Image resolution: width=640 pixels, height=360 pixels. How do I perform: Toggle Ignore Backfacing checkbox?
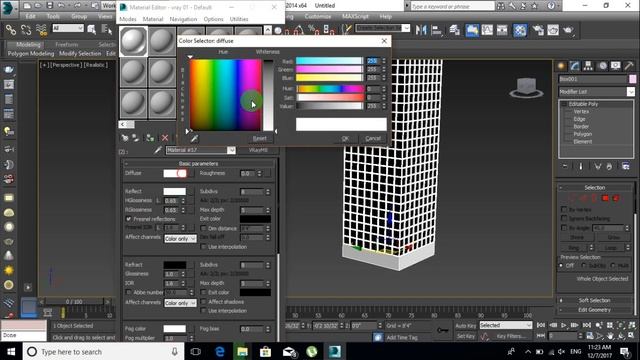pyautogui.click(x=564, y=218)
